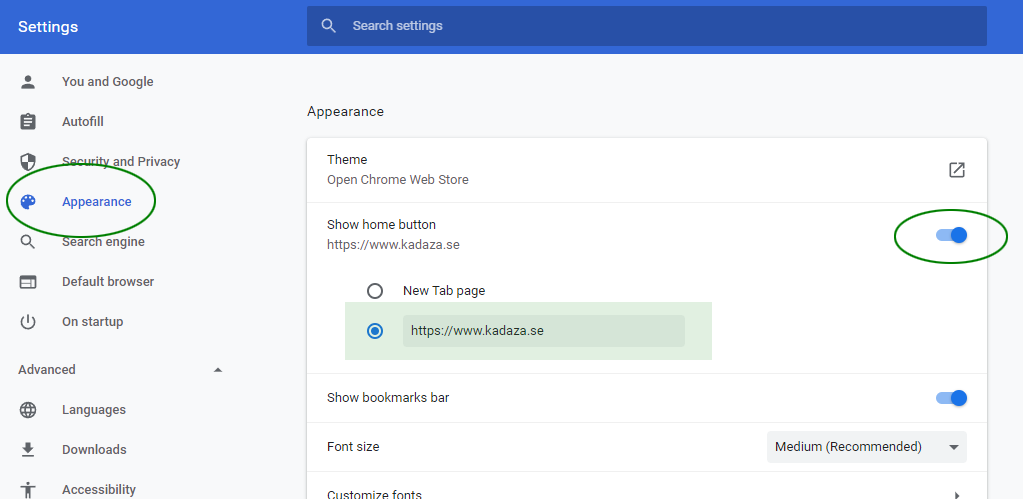Open Search engine settings section

coord(103,242)
